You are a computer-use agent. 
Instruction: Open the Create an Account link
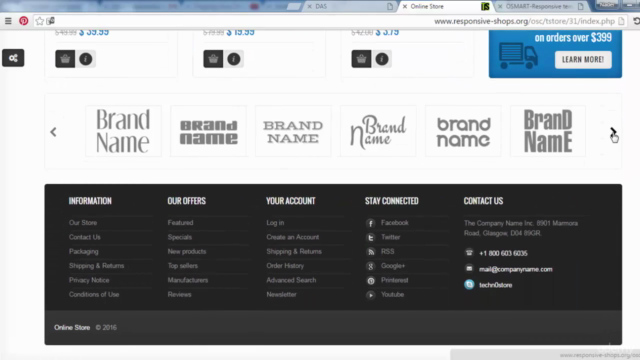click(x=293, y=237)
